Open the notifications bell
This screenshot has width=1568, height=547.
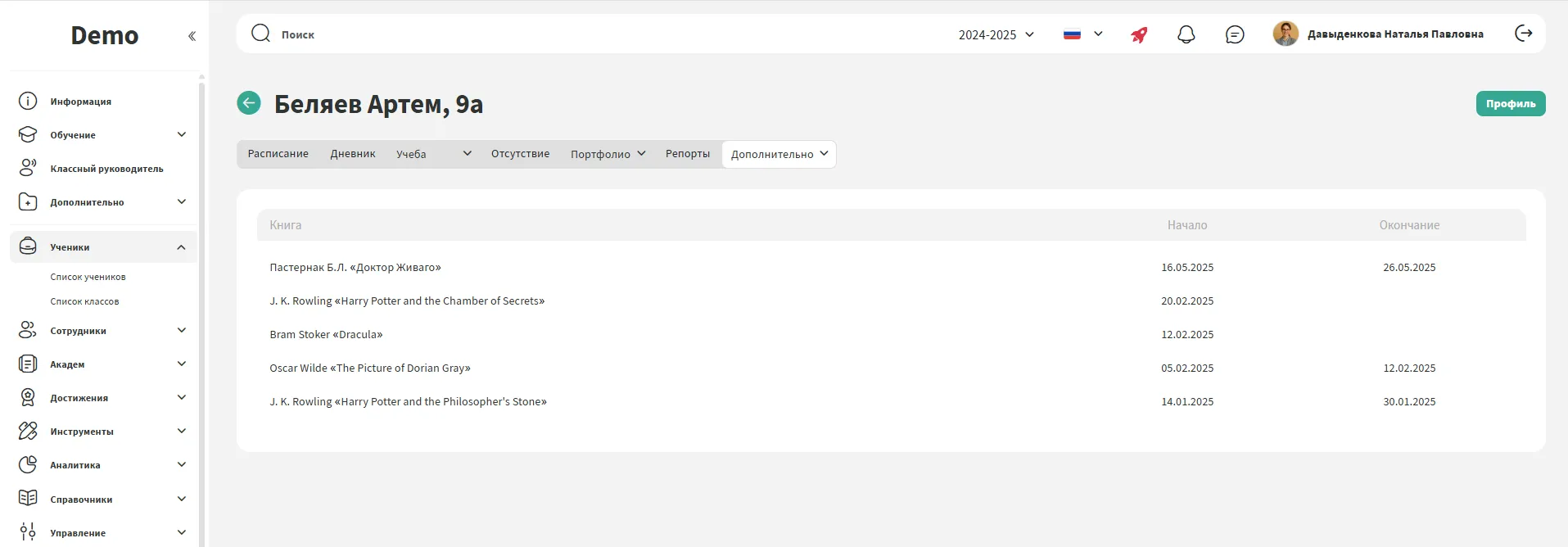pyautogui.click(x=1186, y=34)
